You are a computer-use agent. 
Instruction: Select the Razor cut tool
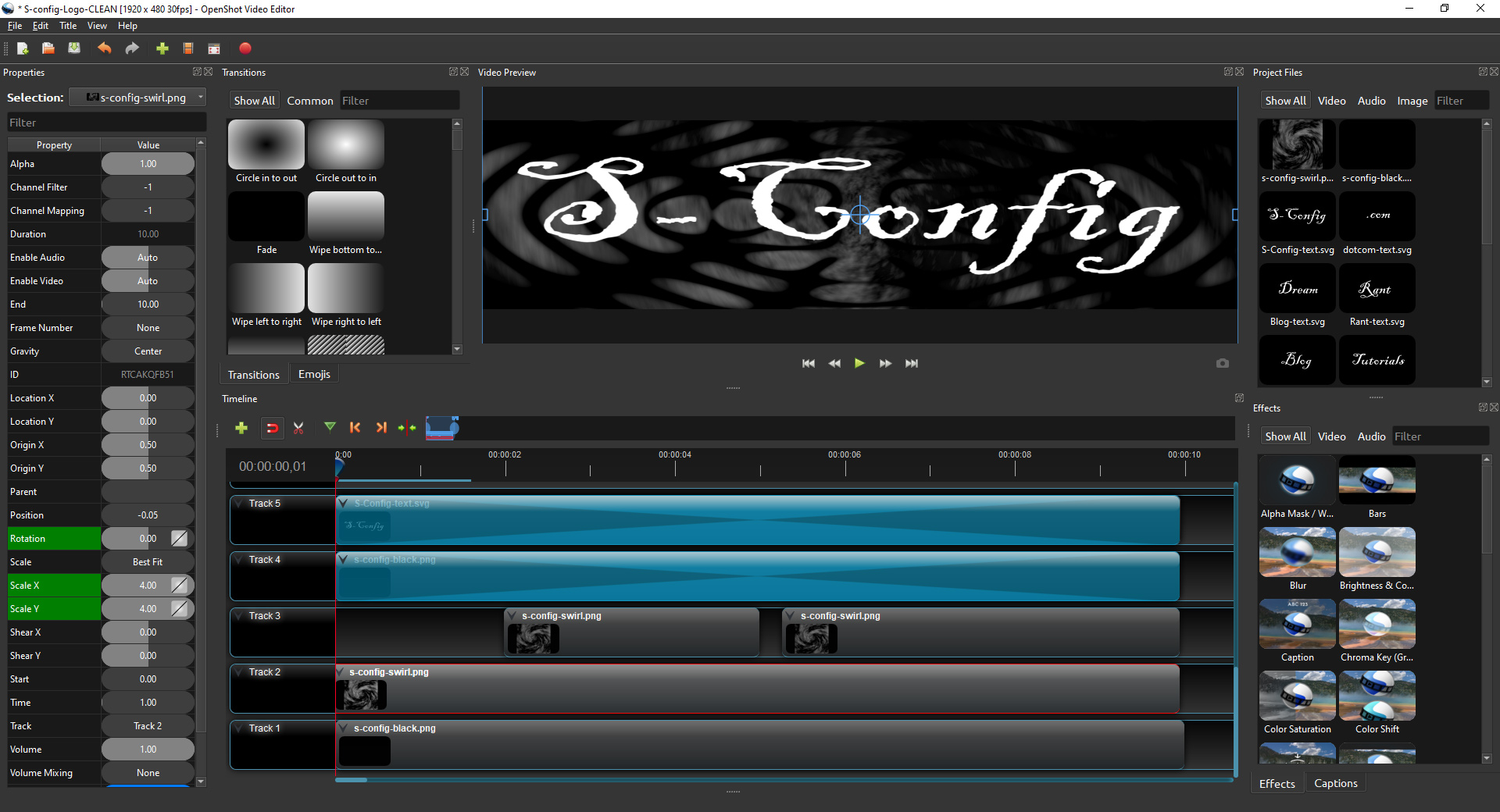point(298,428)
